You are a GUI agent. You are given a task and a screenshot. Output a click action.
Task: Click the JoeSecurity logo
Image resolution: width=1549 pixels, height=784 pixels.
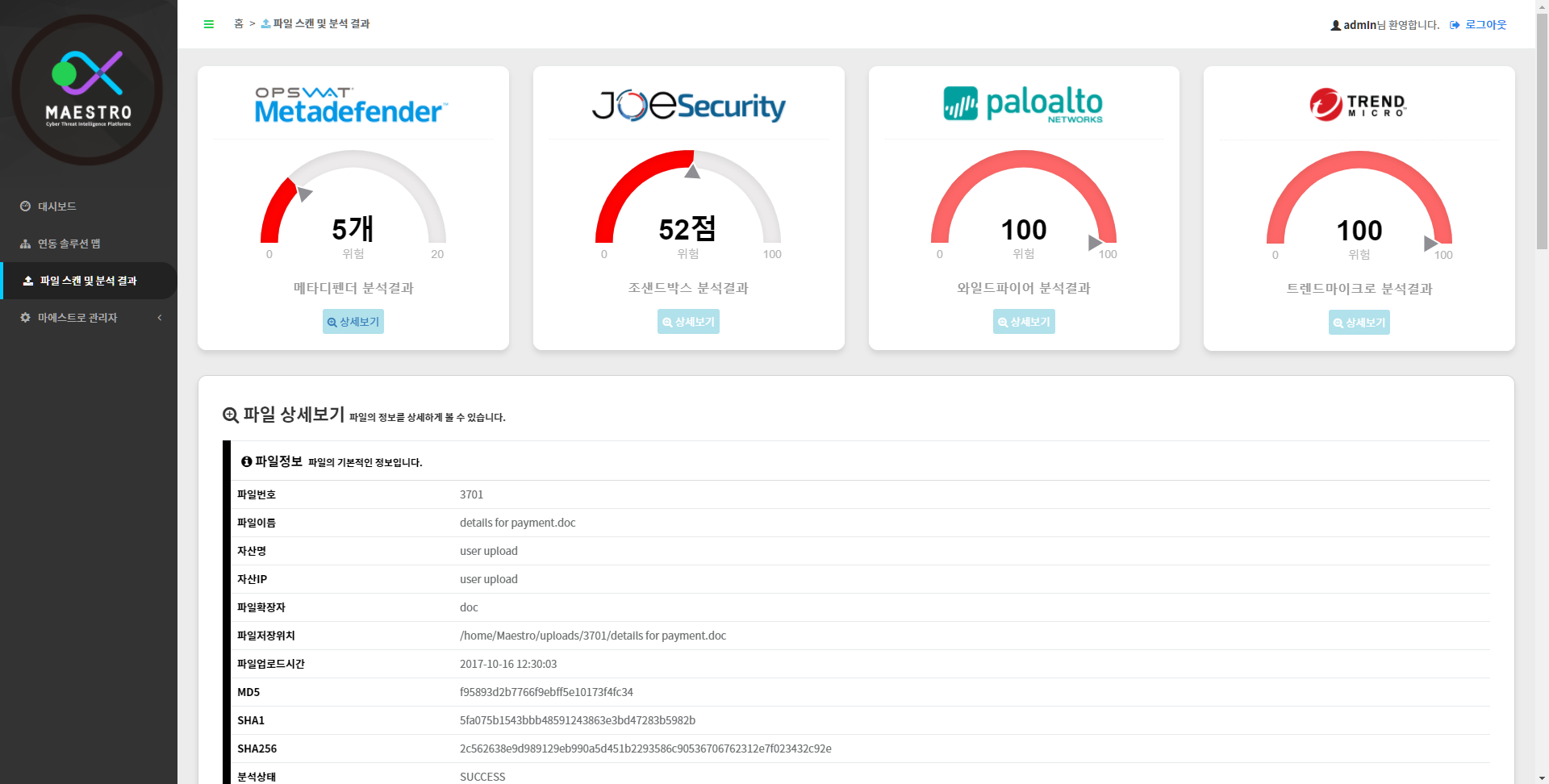tap(688, 106)
